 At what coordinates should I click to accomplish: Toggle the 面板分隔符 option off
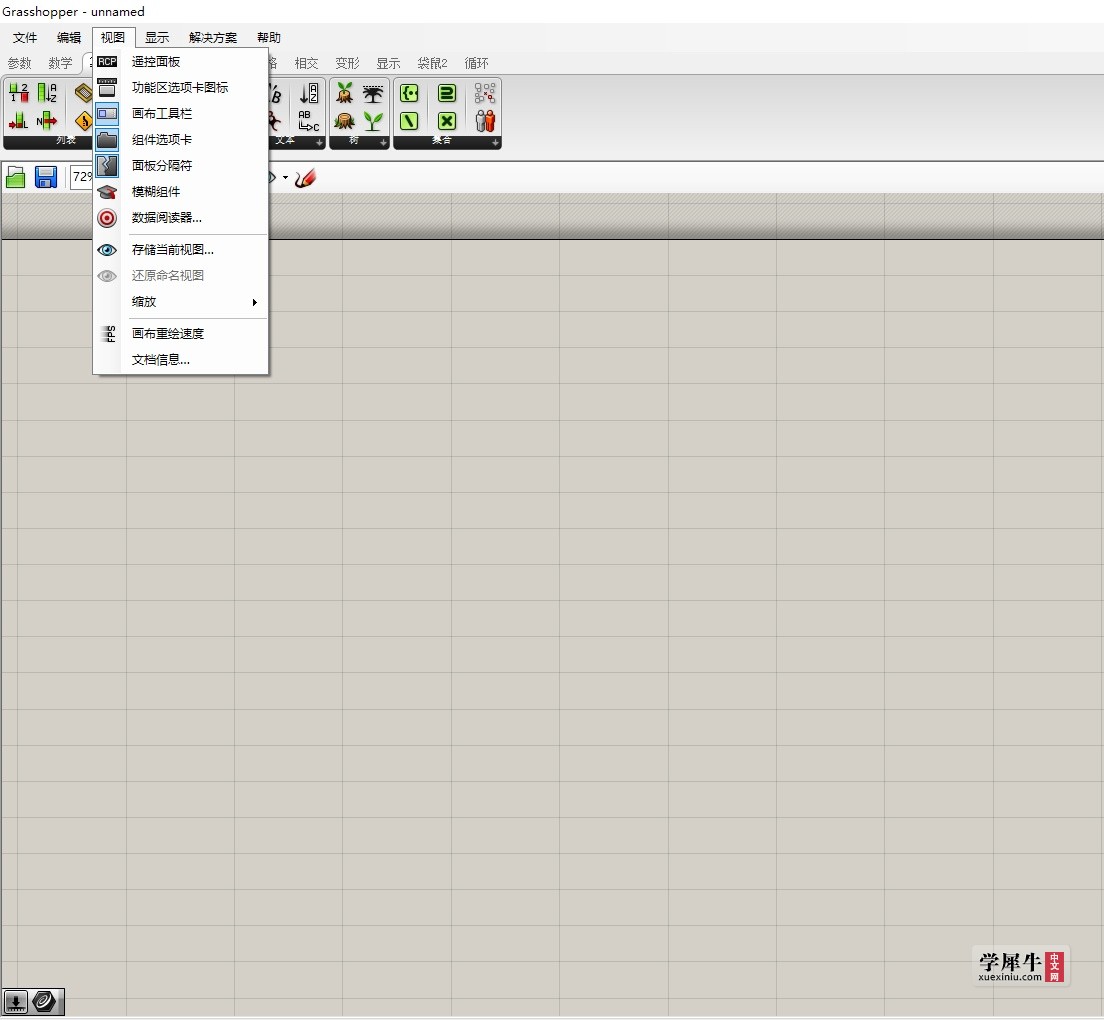point(181,166)
